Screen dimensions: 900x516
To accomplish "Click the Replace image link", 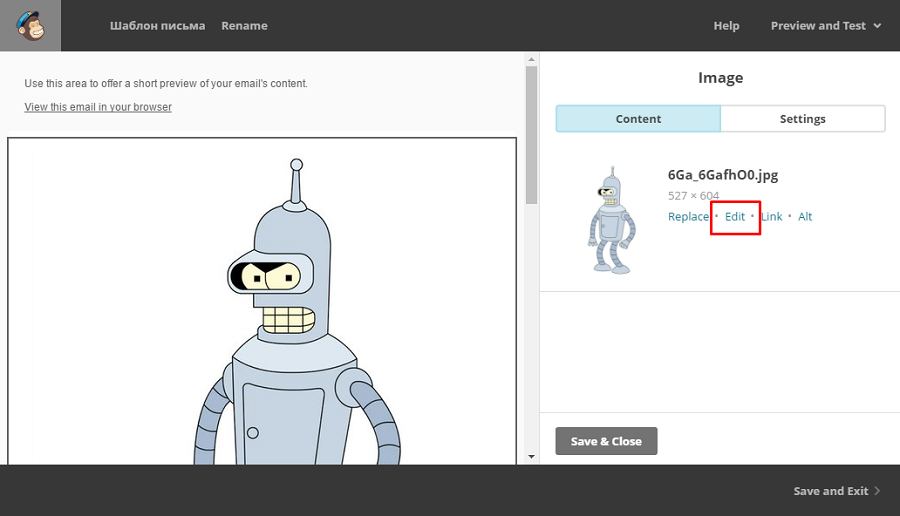I will coord(688,216).
